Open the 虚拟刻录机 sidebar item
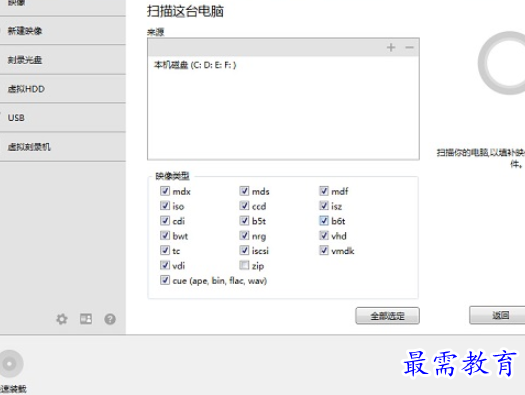 (63, 147)
